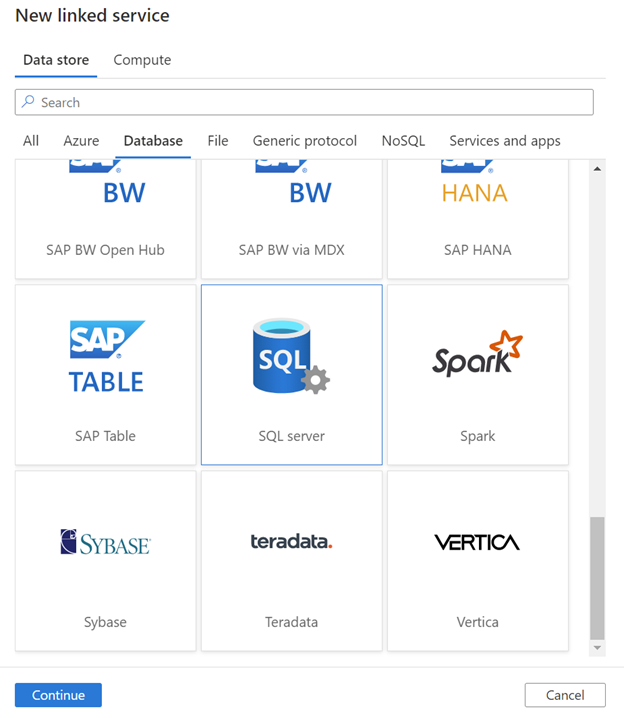This screenshot has height=718, width=624.
Task: Pick the Spark logo
Action: click(477, 354)
